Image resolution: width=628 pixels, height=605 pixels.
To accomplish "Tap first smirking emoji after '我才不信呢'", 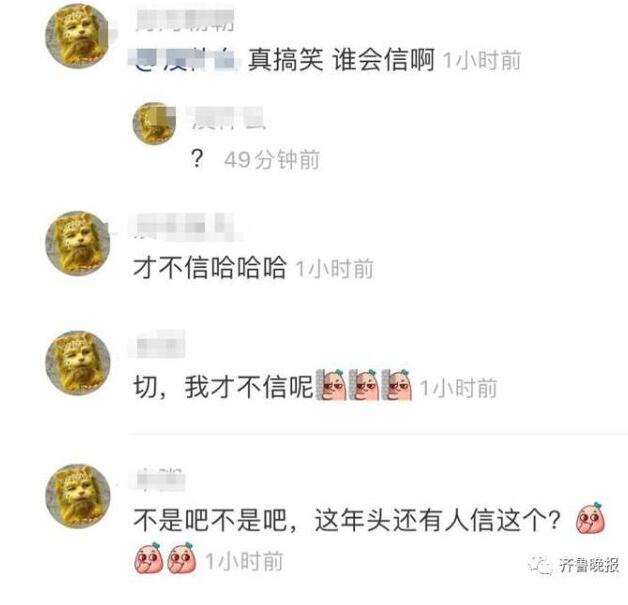I will (x=331, y=385).
